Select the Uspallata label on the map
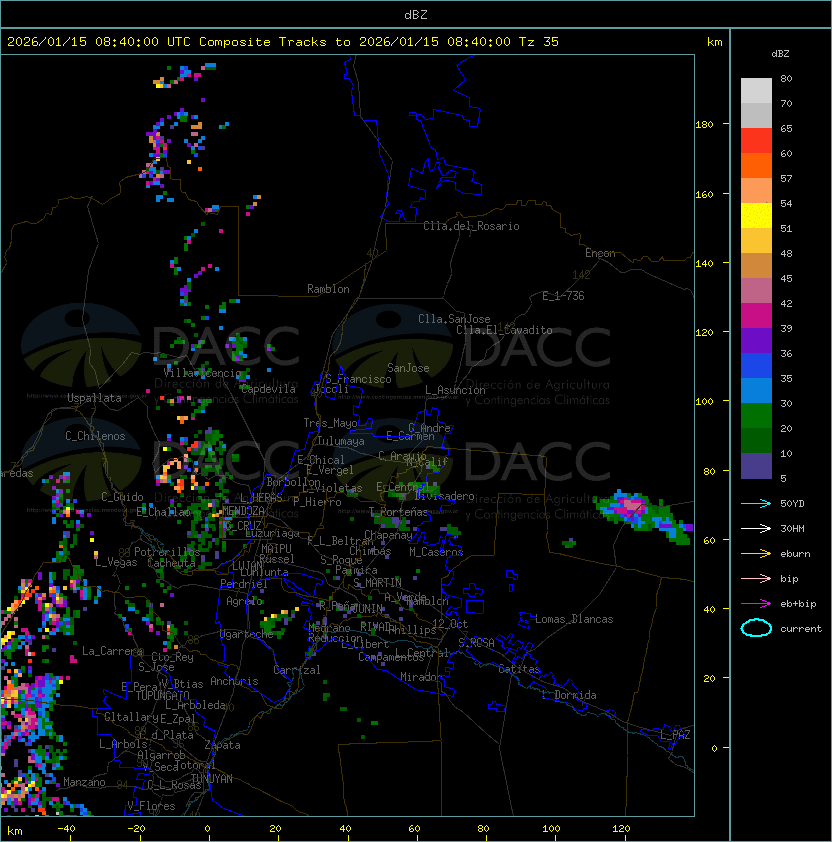 (94, 398)
